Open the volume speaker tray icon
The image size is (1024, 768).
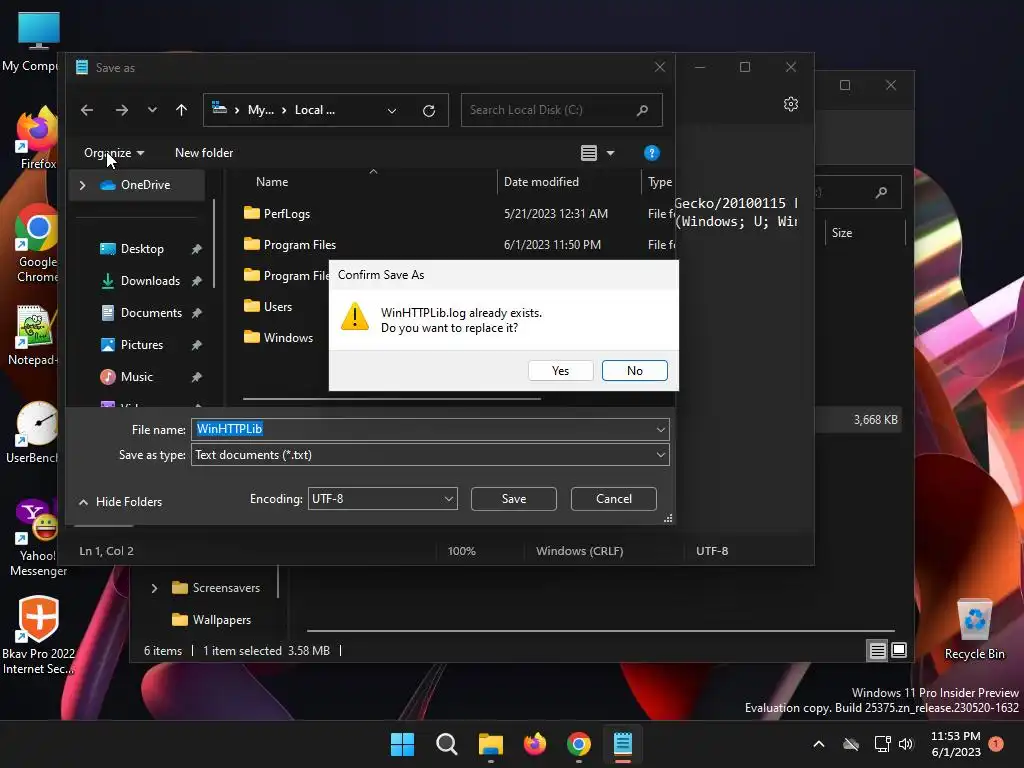pos(906,744)
